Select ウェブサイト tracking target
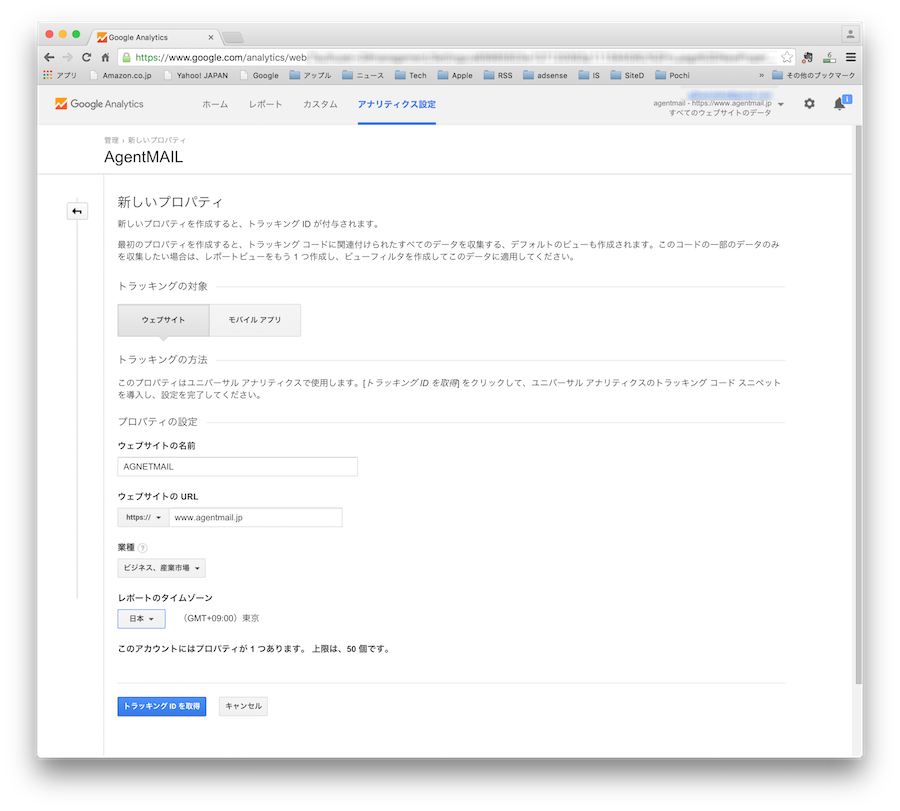900x811 pixels. coord(163,320)
